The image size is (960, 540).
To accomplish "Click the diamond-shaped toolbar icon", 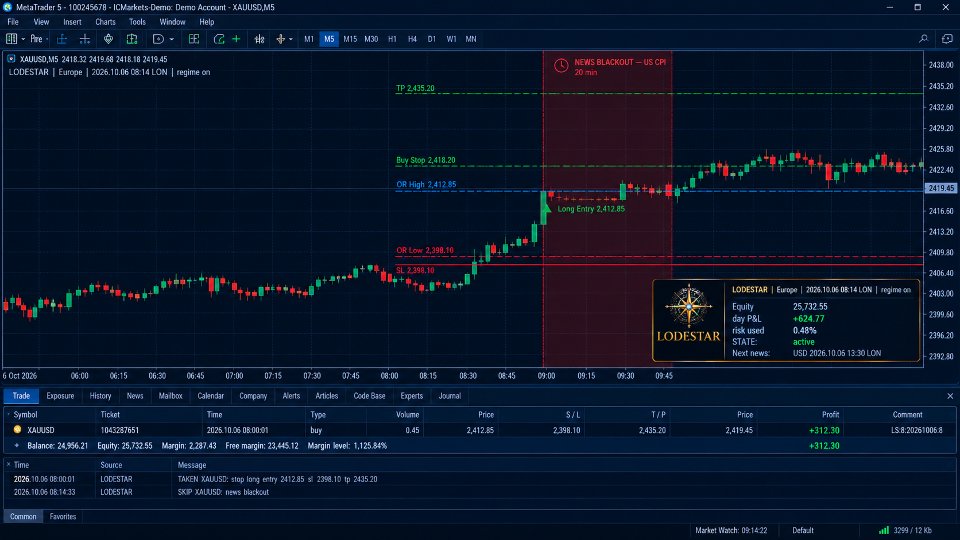I will coord(108,39).
